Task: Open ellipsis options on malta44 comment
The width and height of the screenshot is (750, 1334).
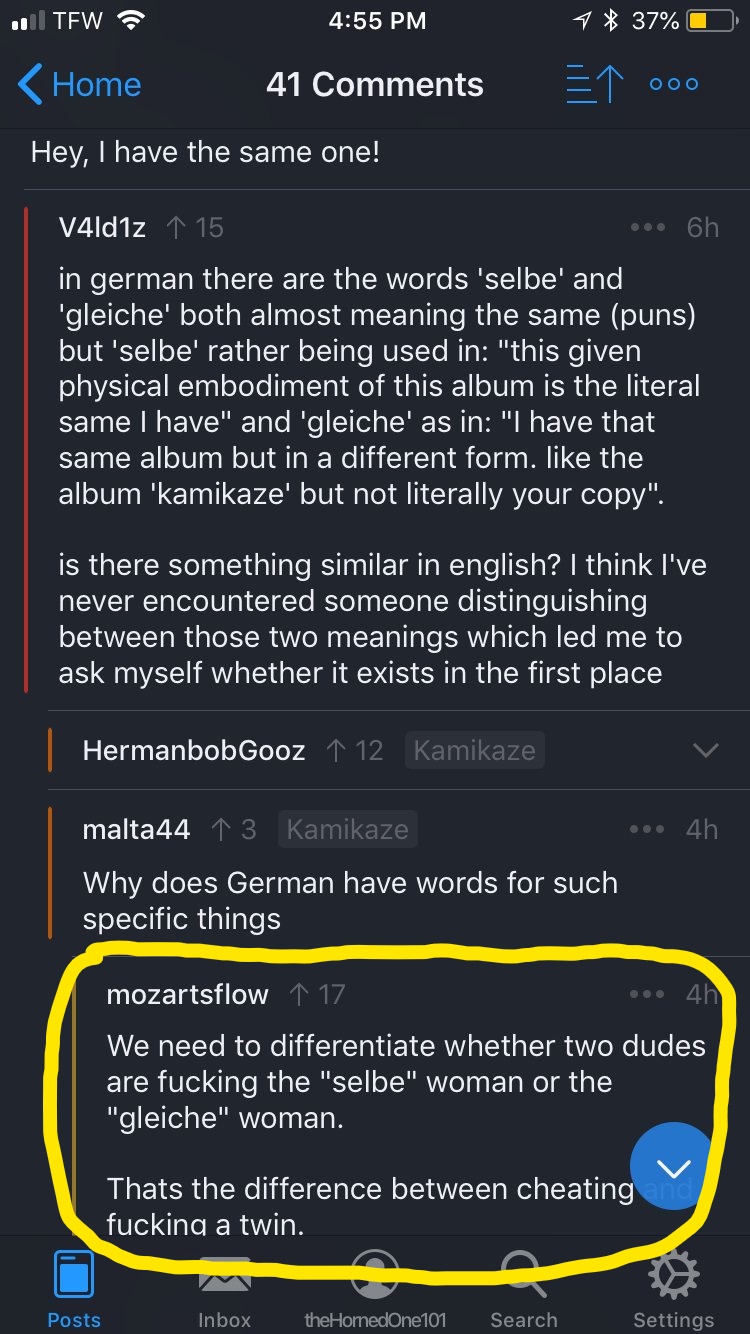Action: pos(648,829)
